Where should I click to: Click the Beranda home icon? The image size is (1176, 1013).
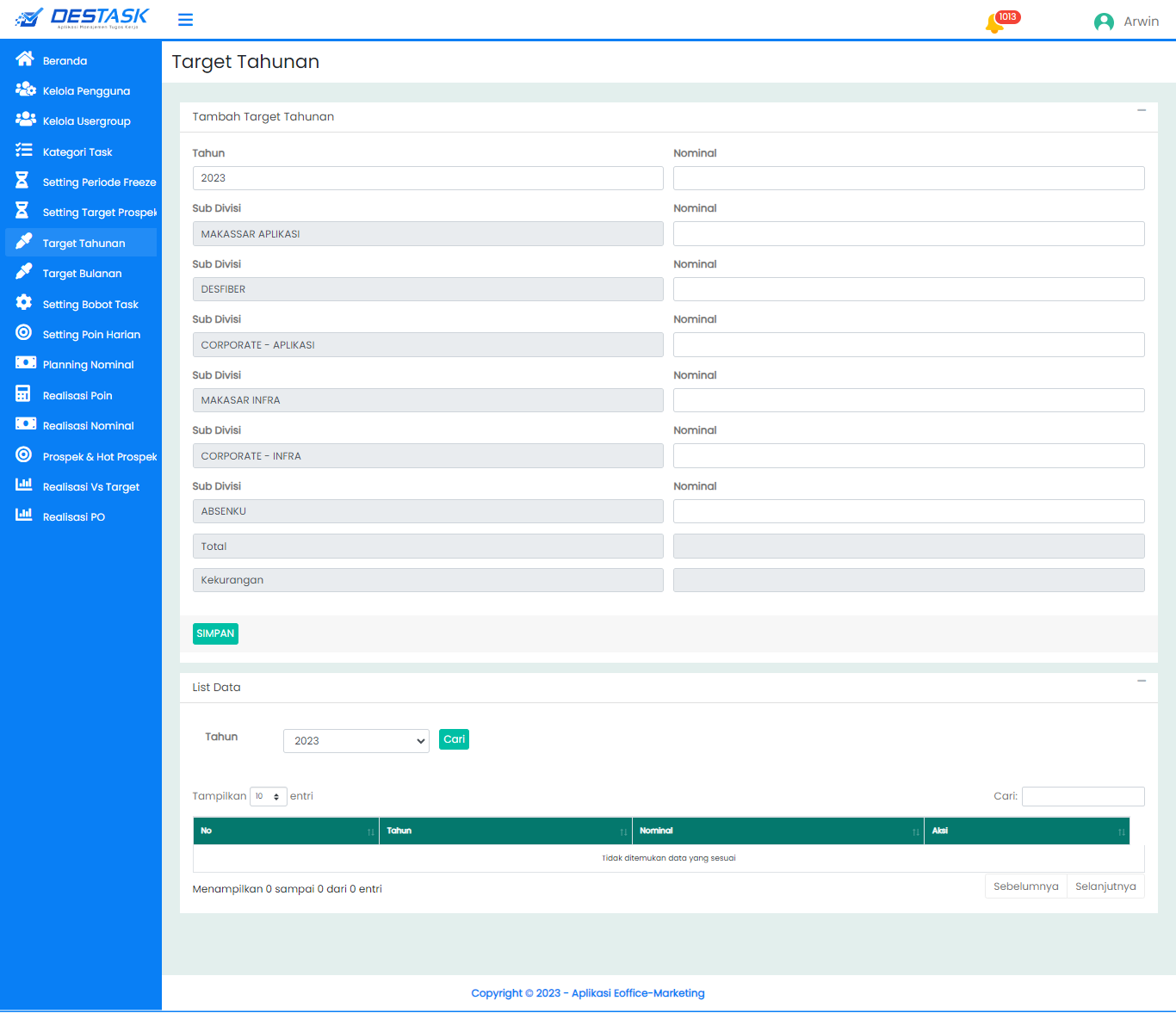click(x=24, y=59)
